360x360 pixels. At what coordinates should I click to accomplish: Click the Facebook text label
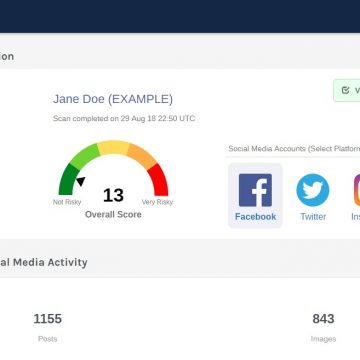(255, 217)
